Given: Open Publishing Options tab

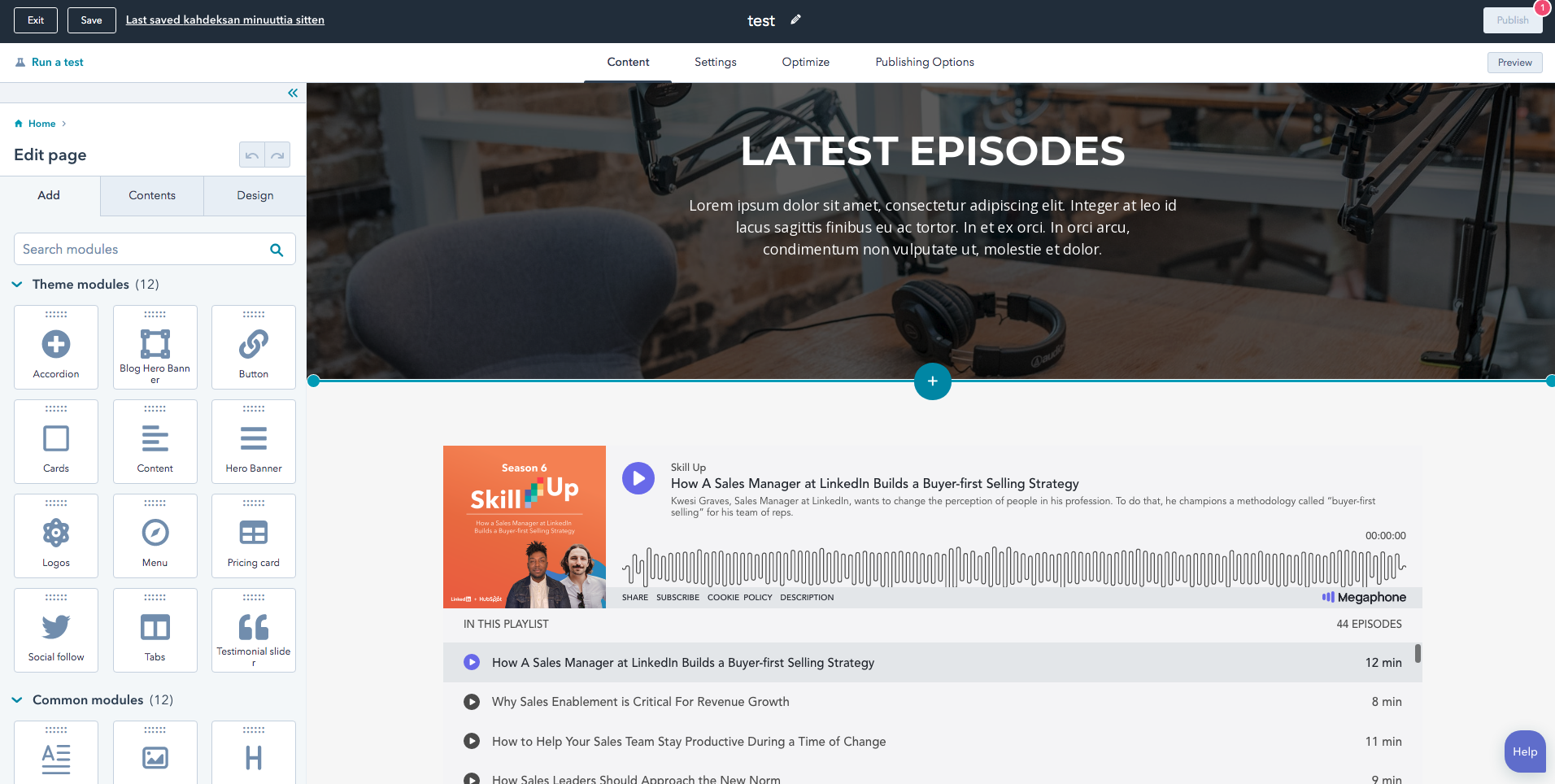Looking at the screenshot, I should (925, 63).
